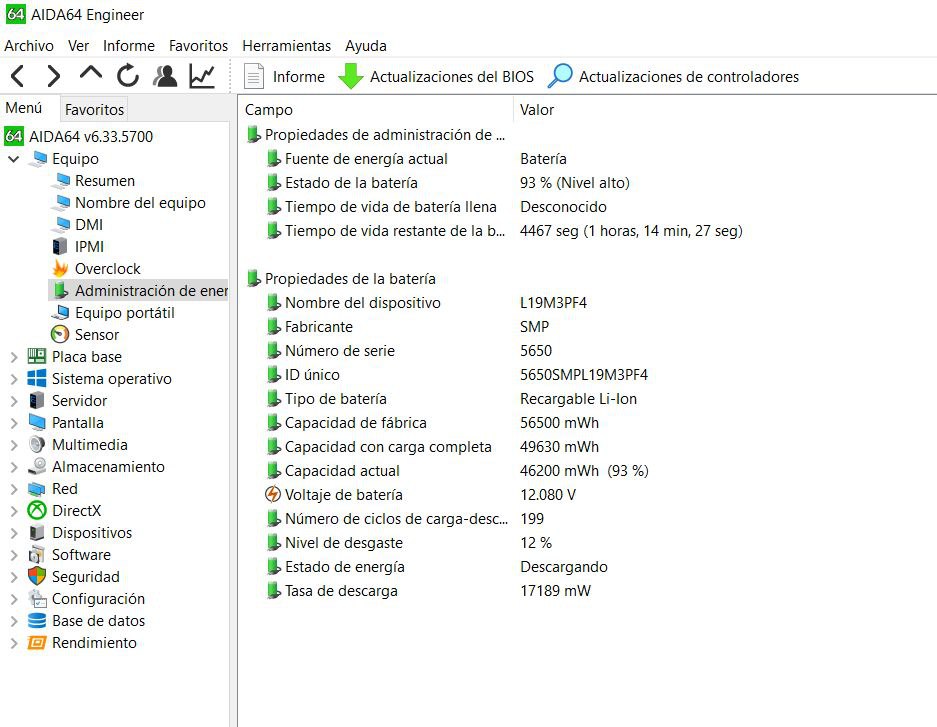Expand the Placa base node
This screenshot has height=727, width=937.
tap(14, 357)
